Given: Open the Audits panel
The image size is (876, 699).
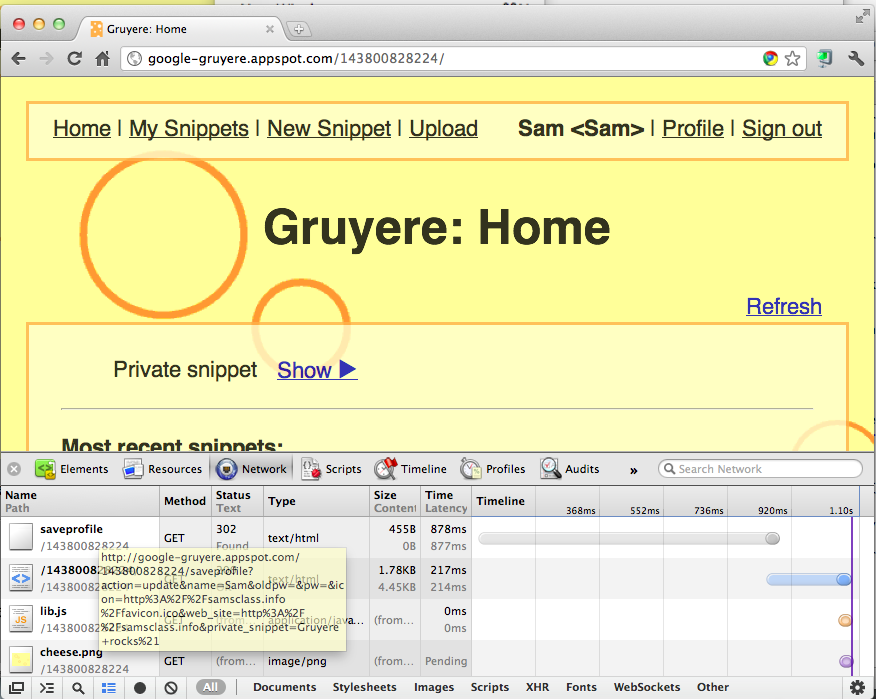Looking at the screenshot, I should click(570, 469).
